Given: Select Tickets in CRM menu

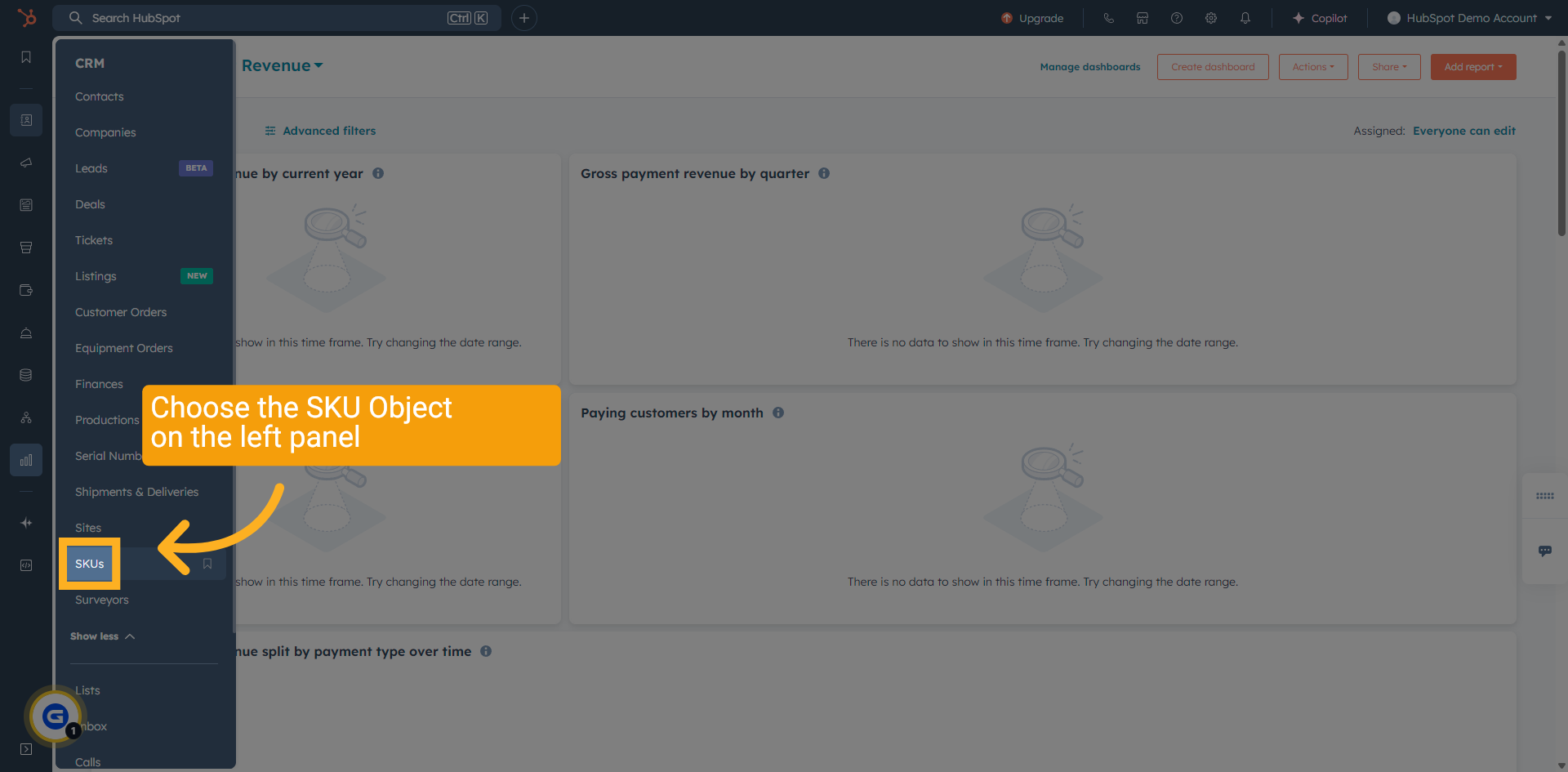Looking at the screenshot, I should point(94,240).
